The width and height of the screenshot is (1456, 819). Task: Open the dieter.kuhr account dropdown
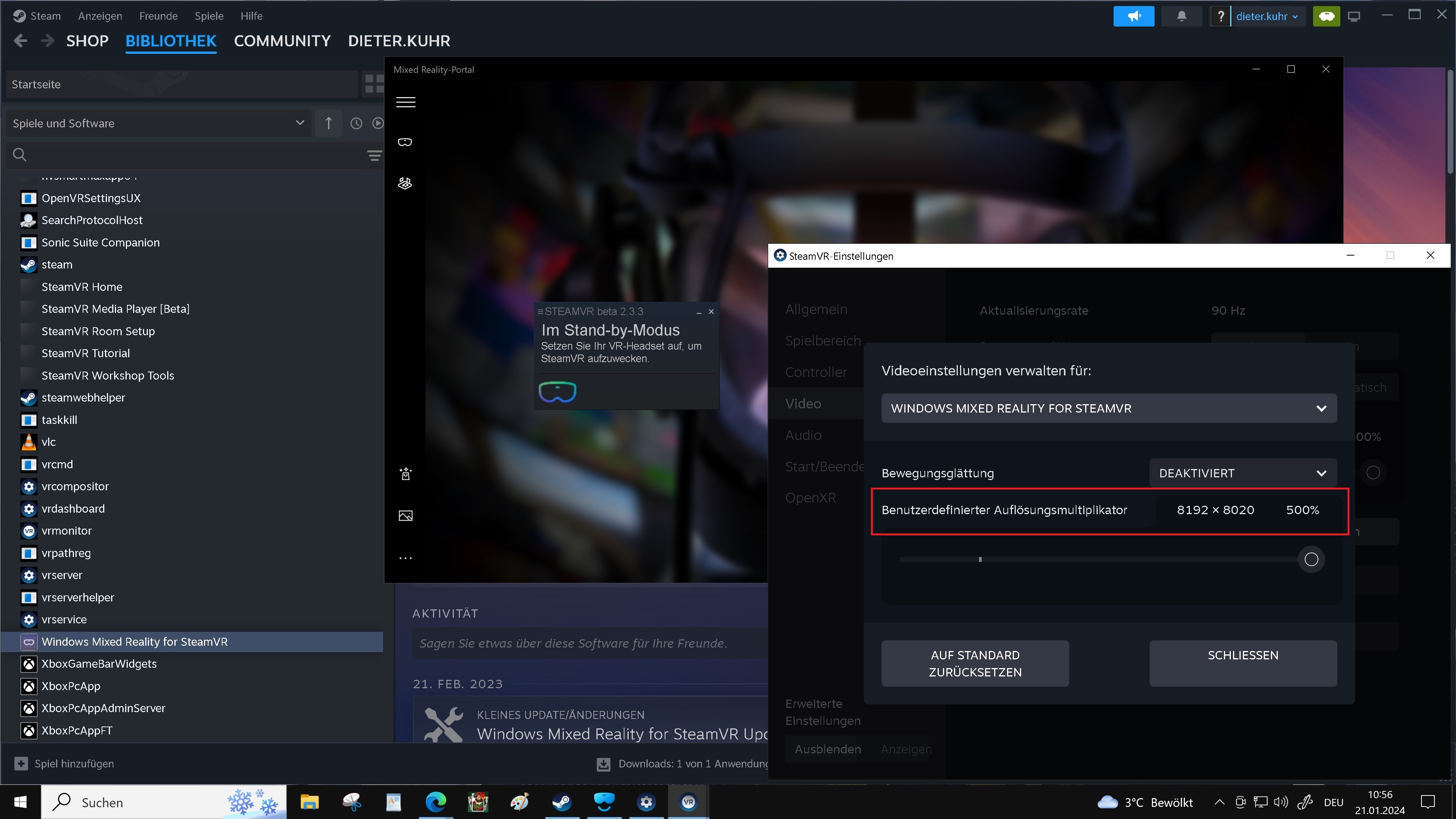pos(1268,16)
